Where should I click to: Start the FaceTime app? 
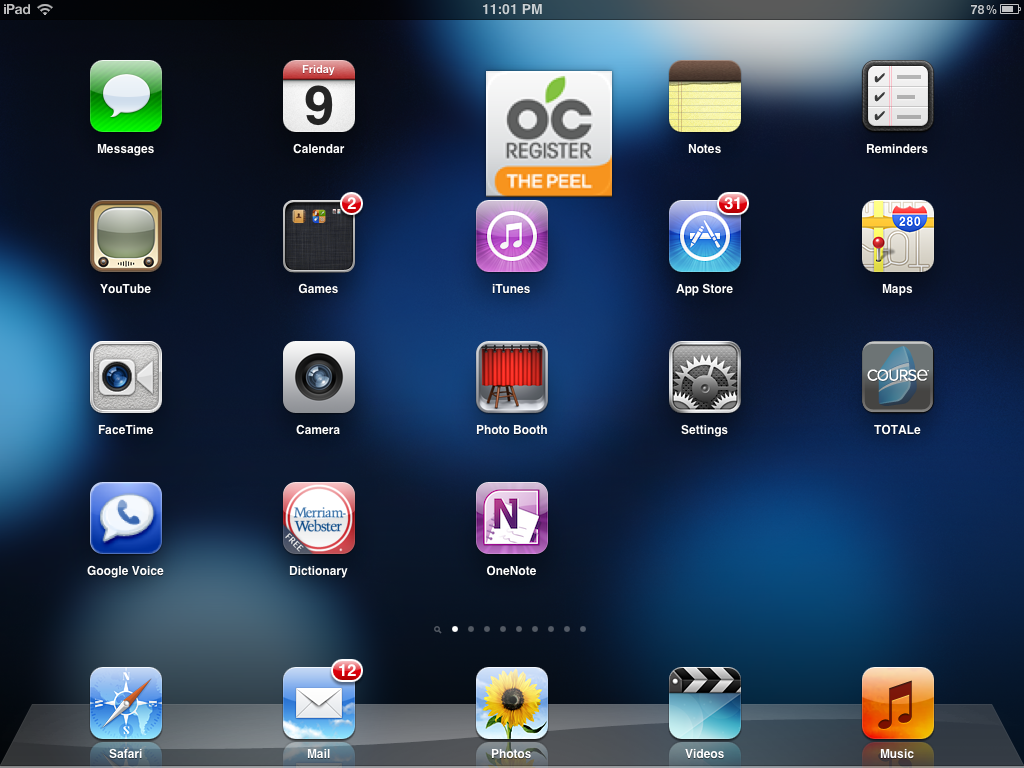125,377
